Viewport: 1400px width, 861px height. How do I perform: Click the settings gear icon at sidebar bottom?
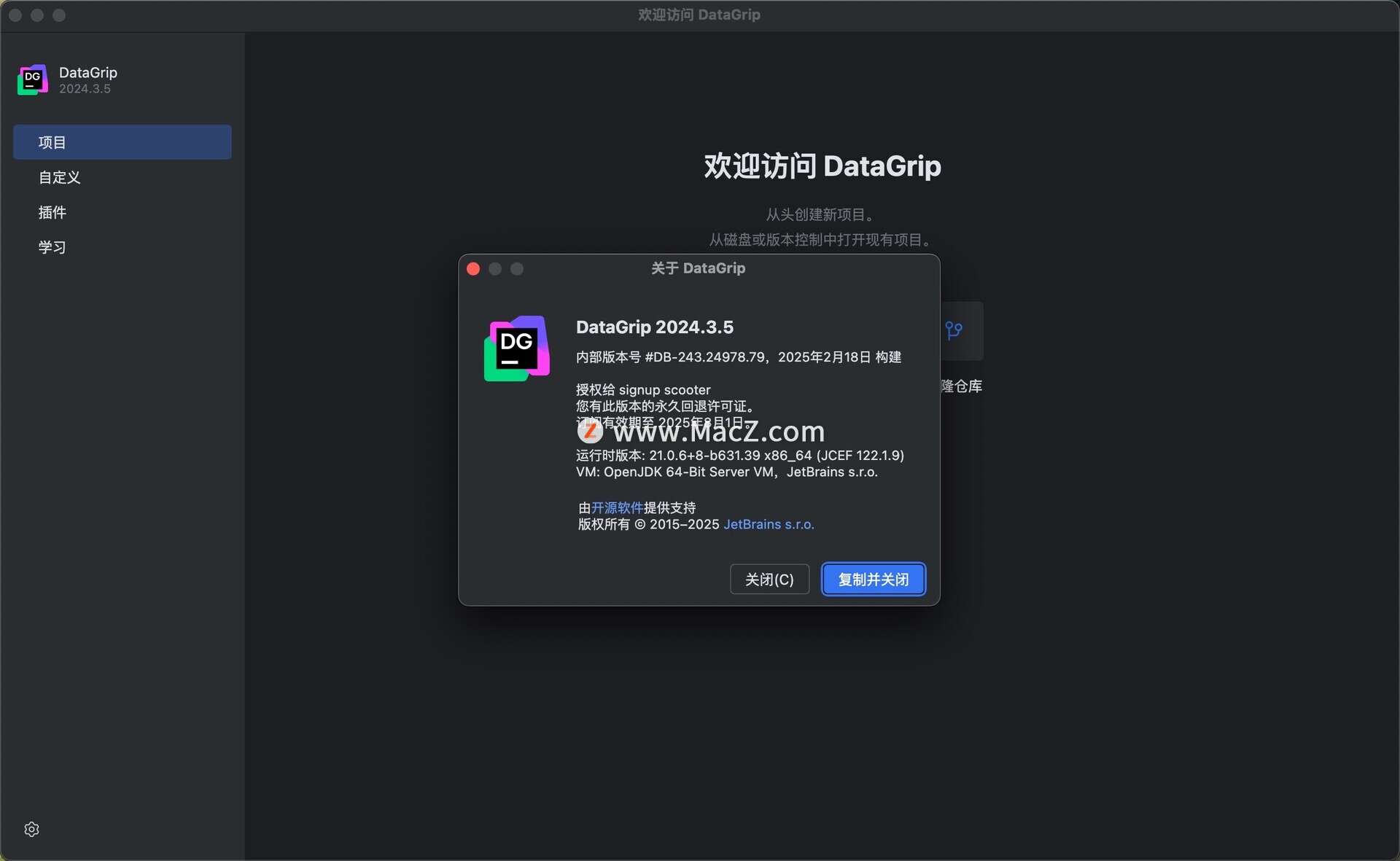31,829
